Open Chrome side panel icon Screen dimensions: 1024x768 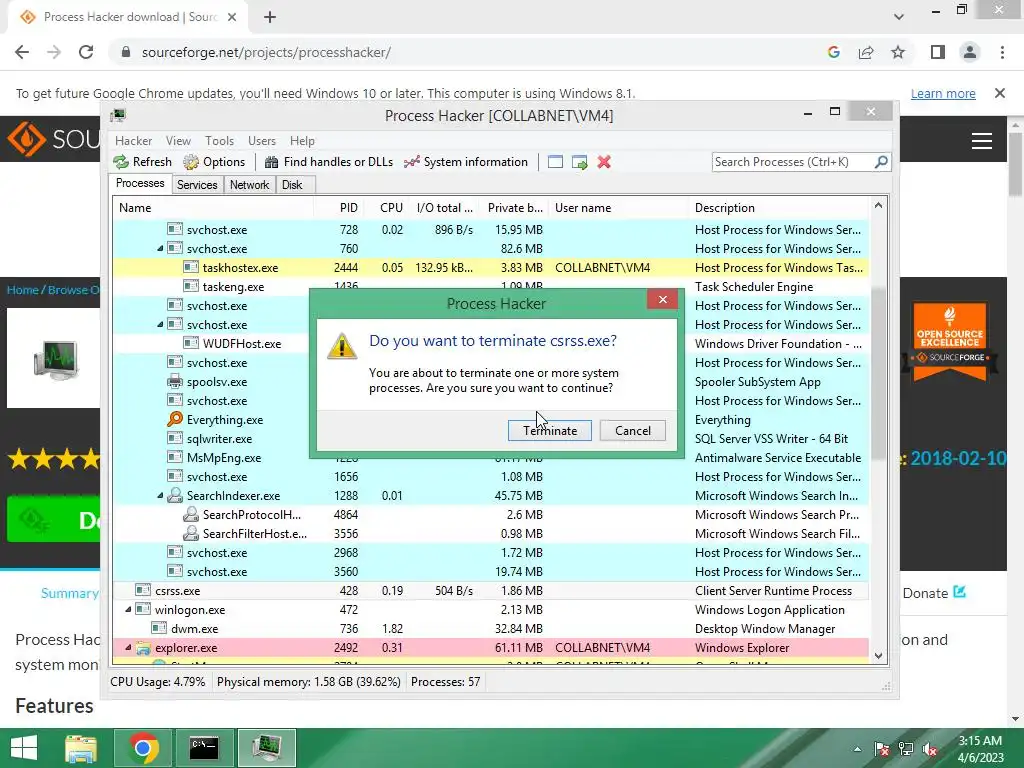coord(938,52)
